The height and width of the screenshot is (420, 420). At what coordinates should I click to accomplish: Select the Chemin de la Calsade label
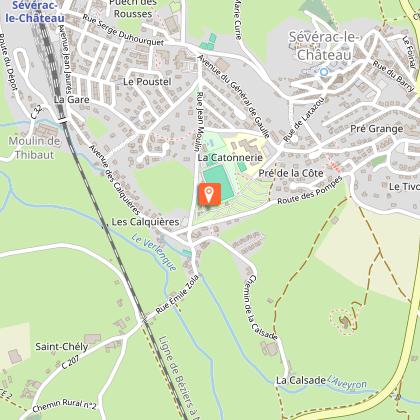coord(261,307)
